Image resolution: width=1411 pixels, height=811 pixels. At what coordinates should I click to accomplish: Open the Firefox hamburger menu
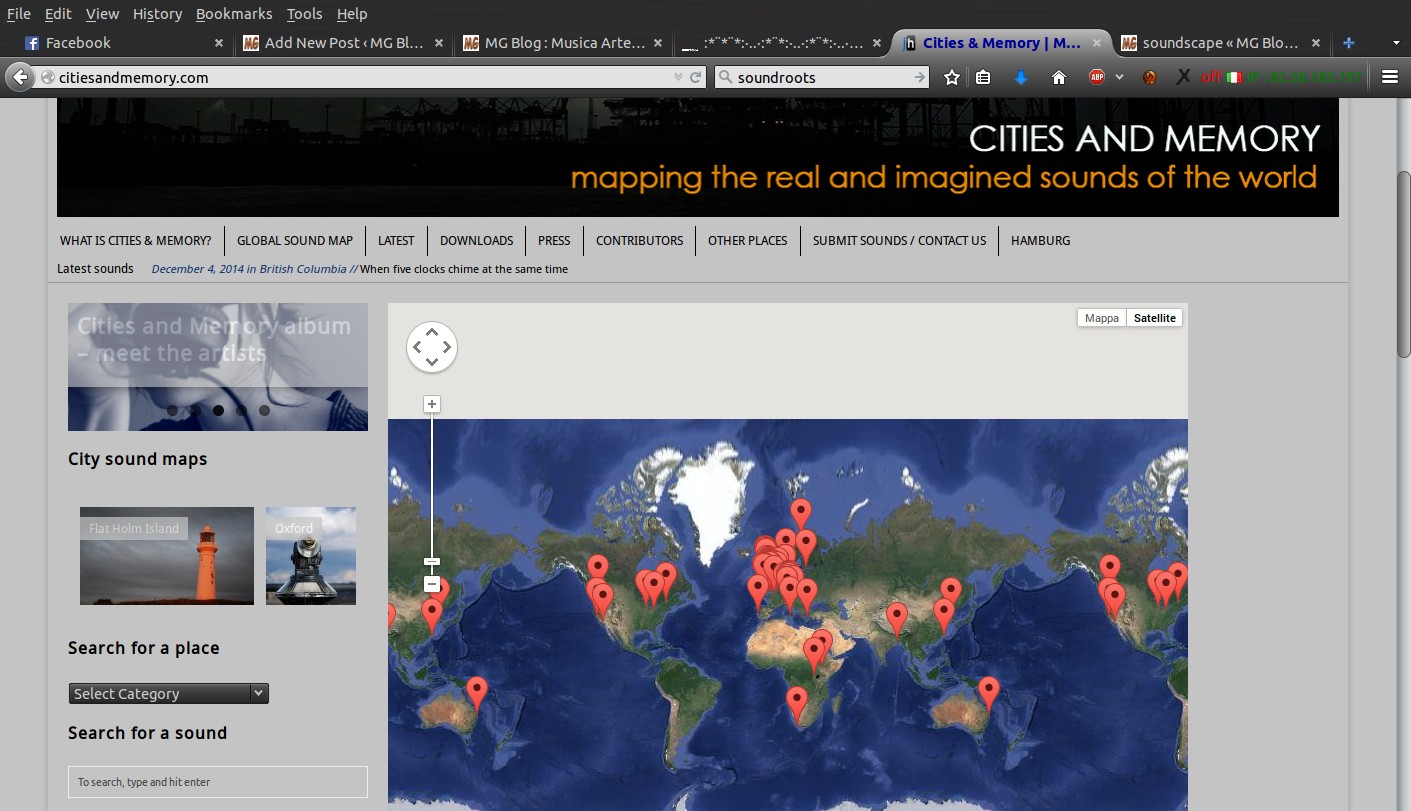point(1389,77)
